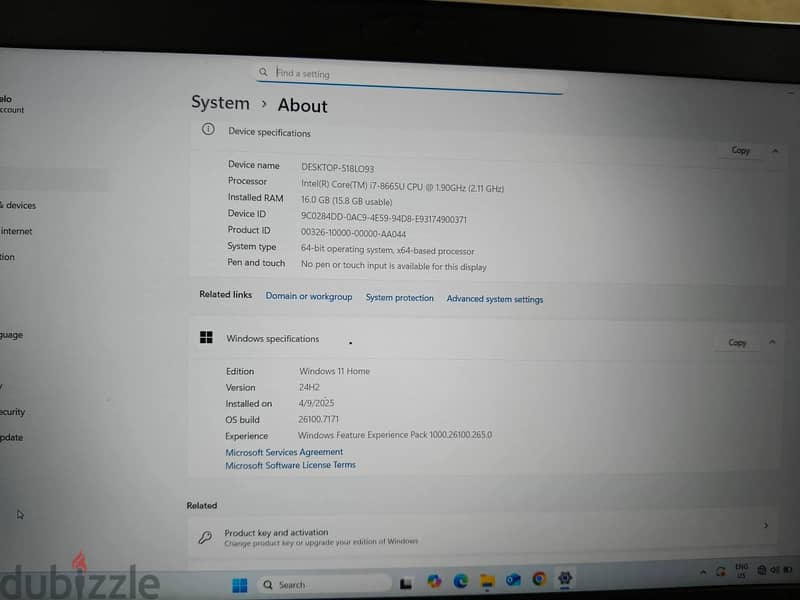Open Task View from the taskbar
This screenshot has width=800, height=600.
pyautogui.click(x=406, y=583)
